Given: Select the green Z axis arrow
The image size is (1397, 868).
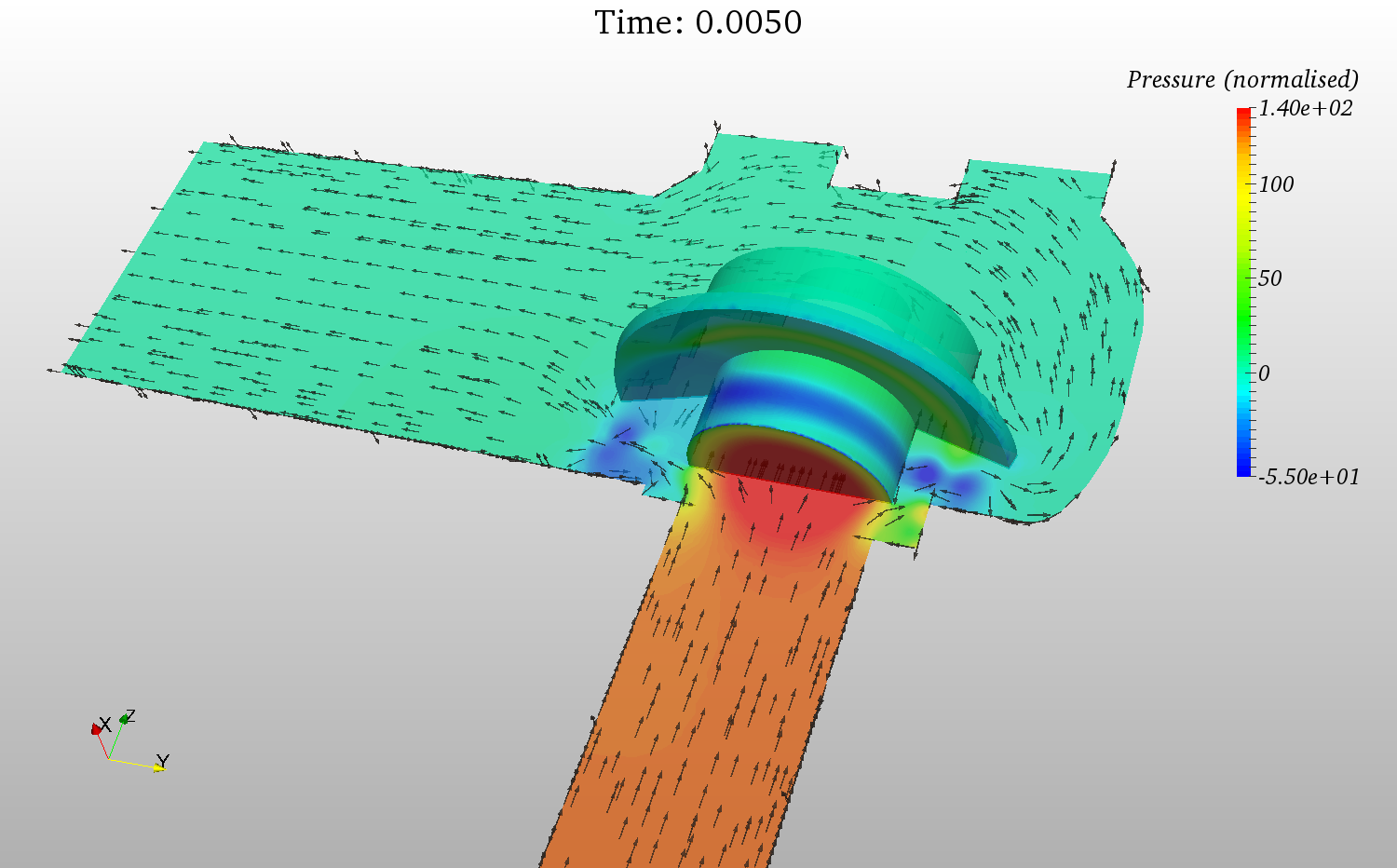Looking at the screenshot, I should pos(124,719).
